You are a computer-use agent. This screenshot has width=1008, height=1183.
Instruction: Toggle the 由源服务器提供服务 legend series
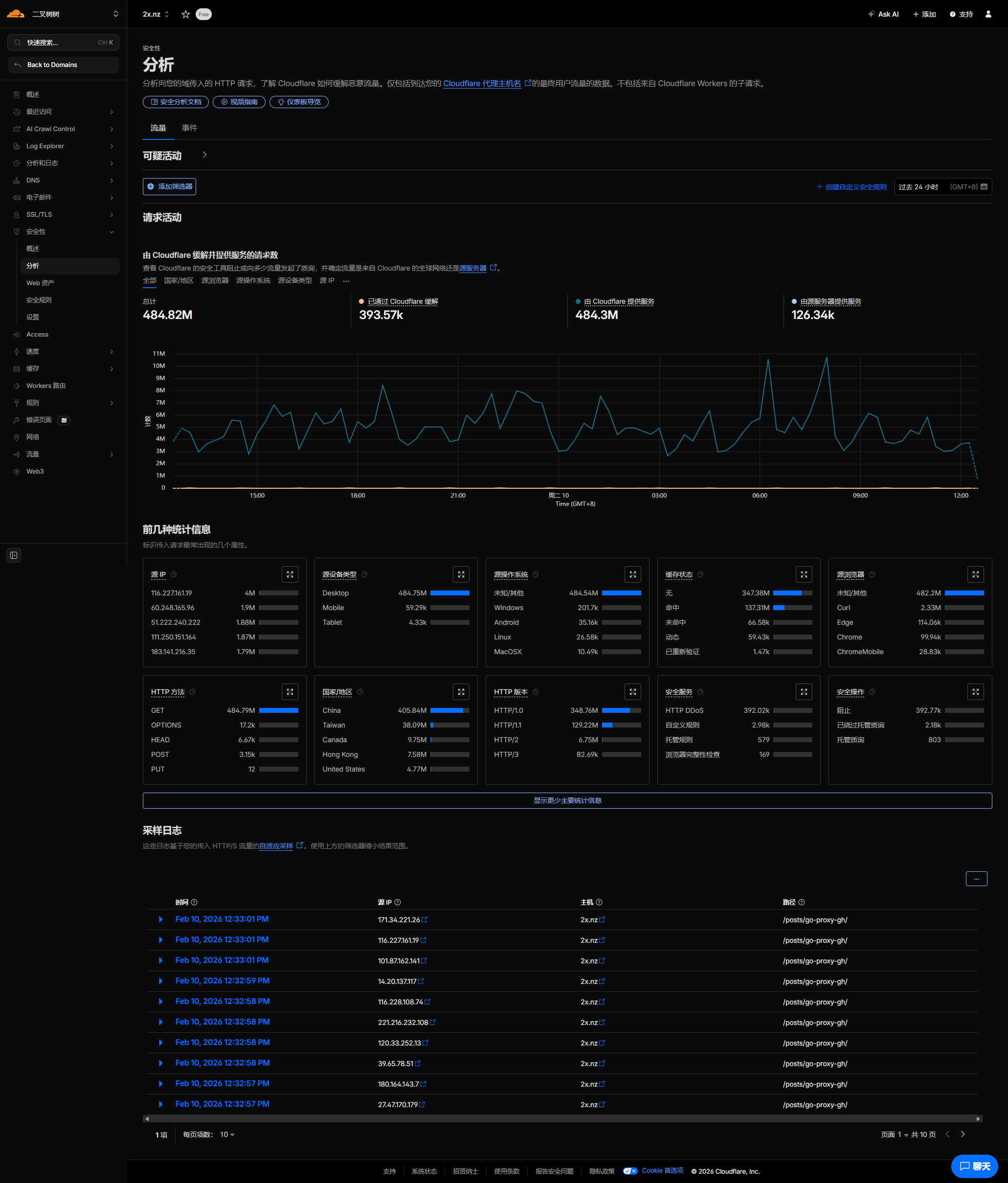point(830,301)
